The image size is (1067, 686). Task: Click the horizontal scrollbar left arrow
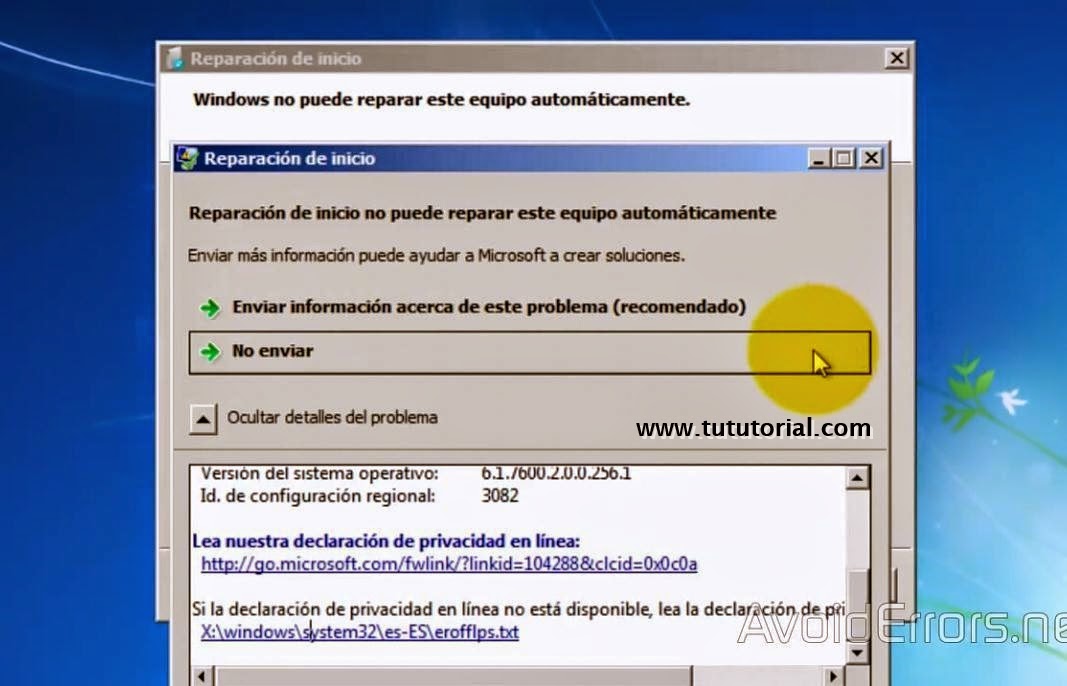pyautogui.click(x=201, y=676)
